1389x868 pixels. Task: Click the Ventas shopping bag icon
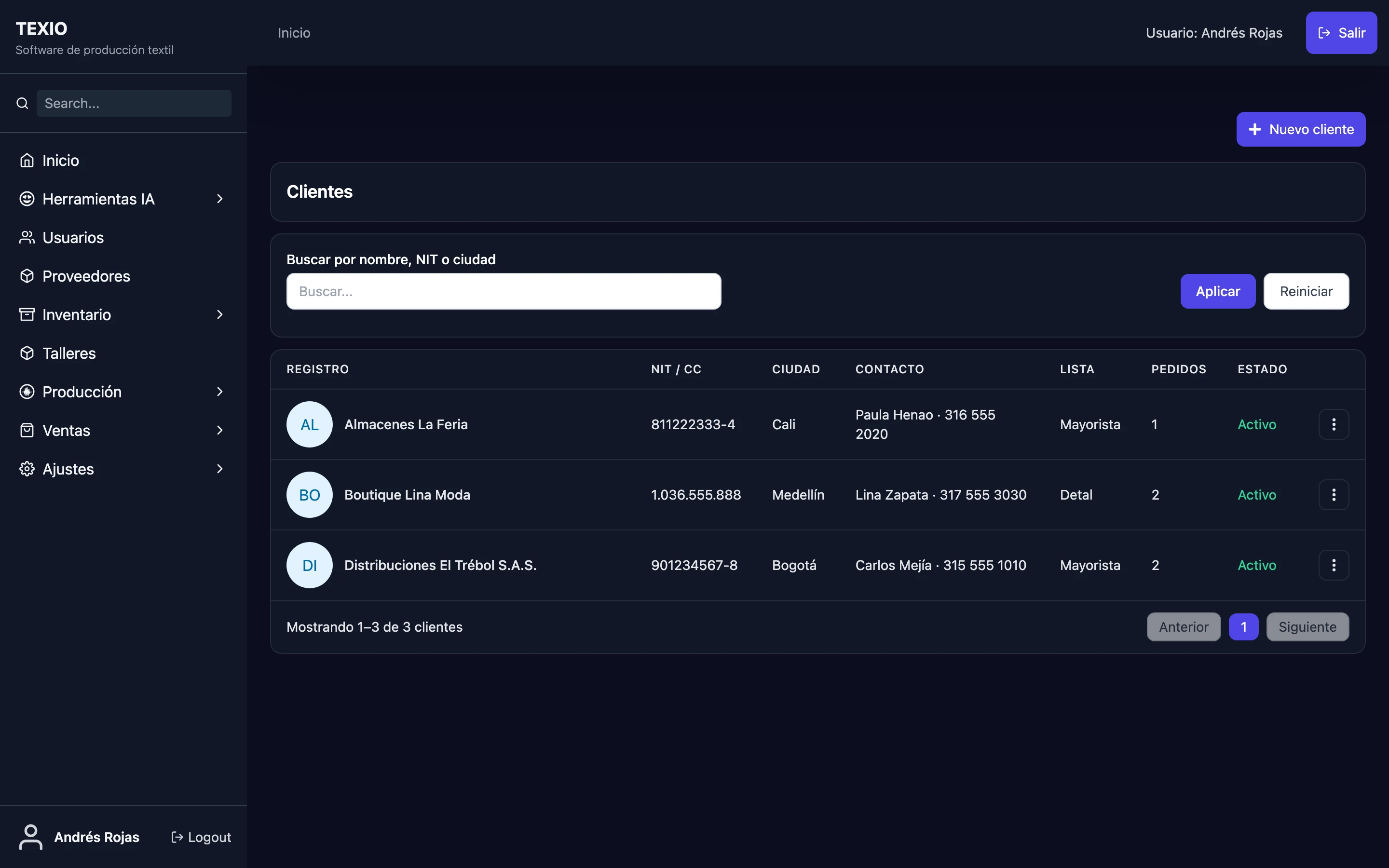point(27,430)
